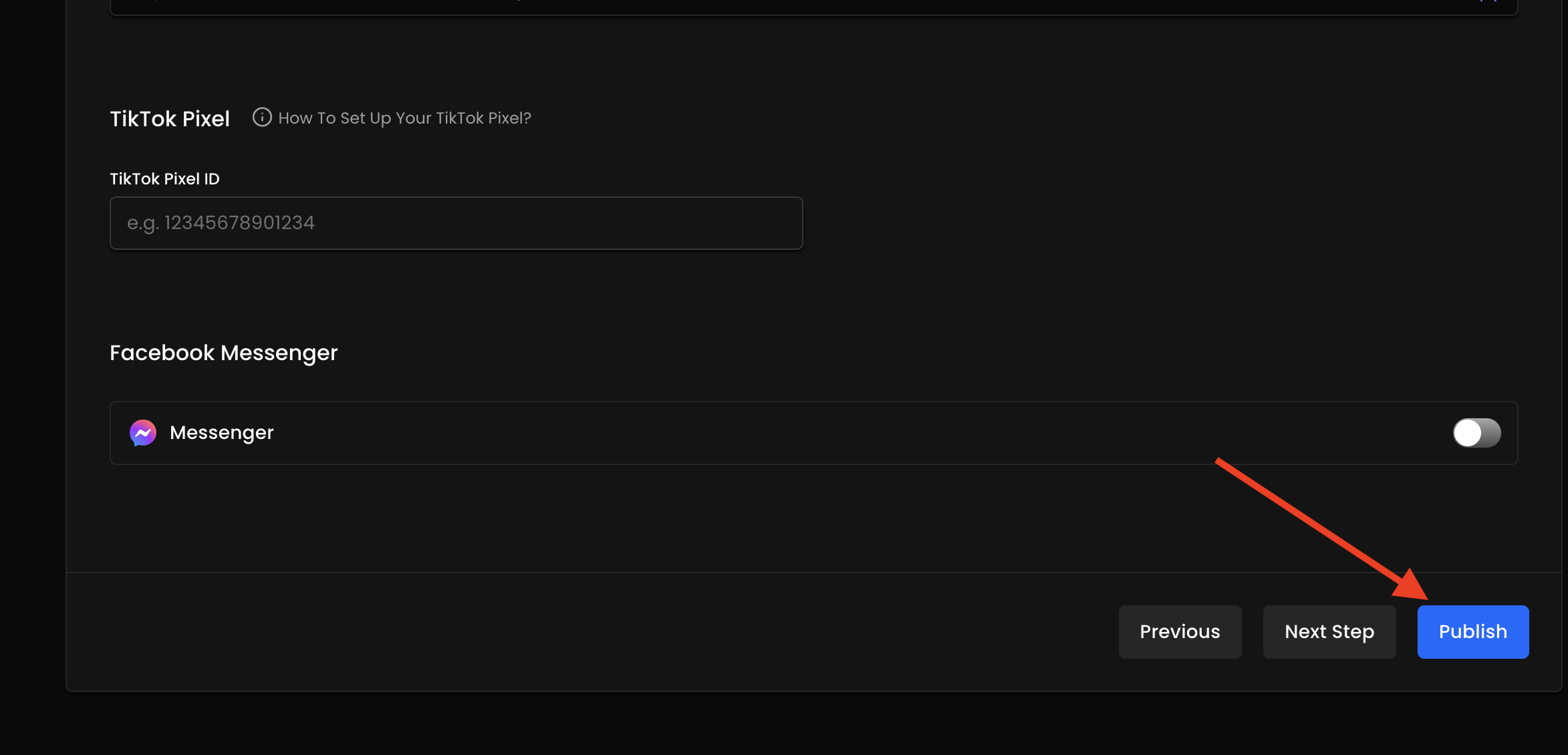
Task: Click the Previous button
Action: click(1180, 631)
